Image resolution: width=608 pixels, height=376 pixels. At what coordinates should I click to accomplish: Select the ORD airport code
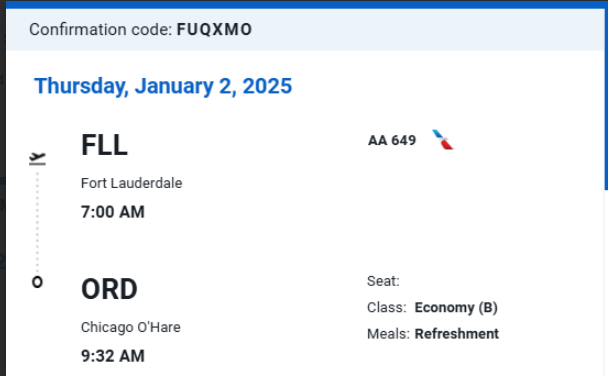[109, 289]
